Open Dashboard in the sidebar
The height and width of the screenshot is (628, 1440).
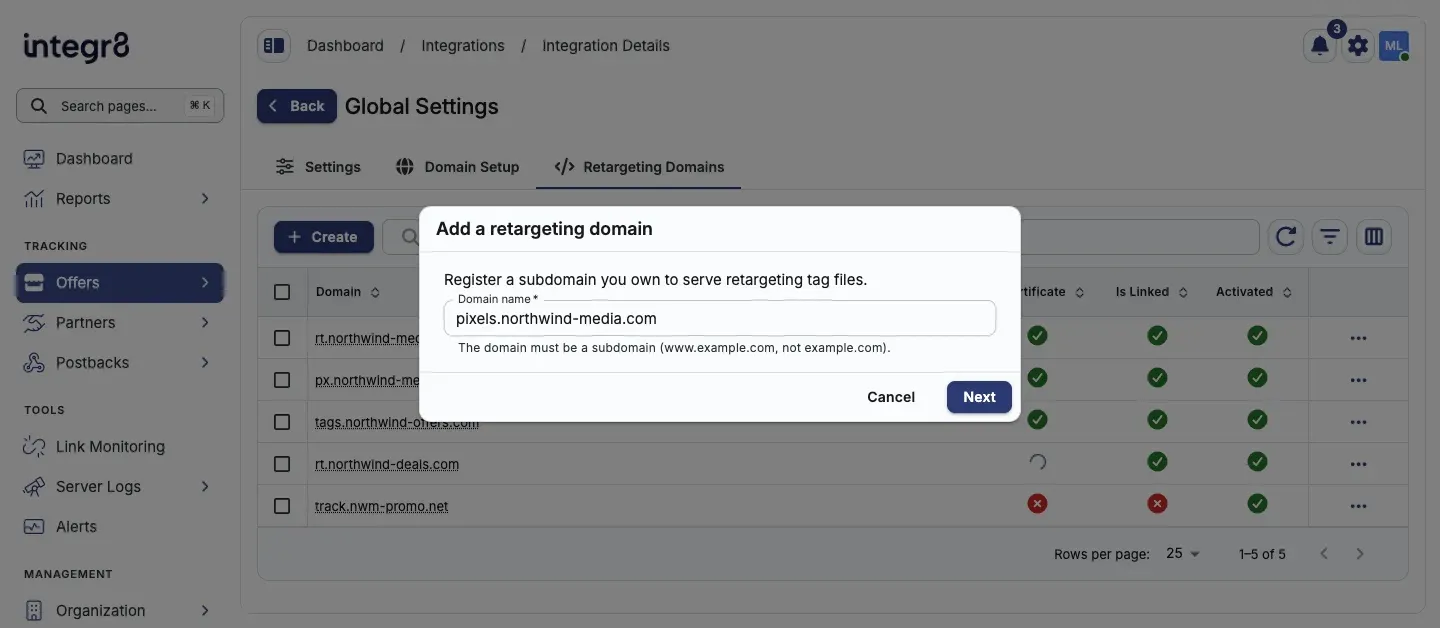pyautogui.click(x=120, y=158)
